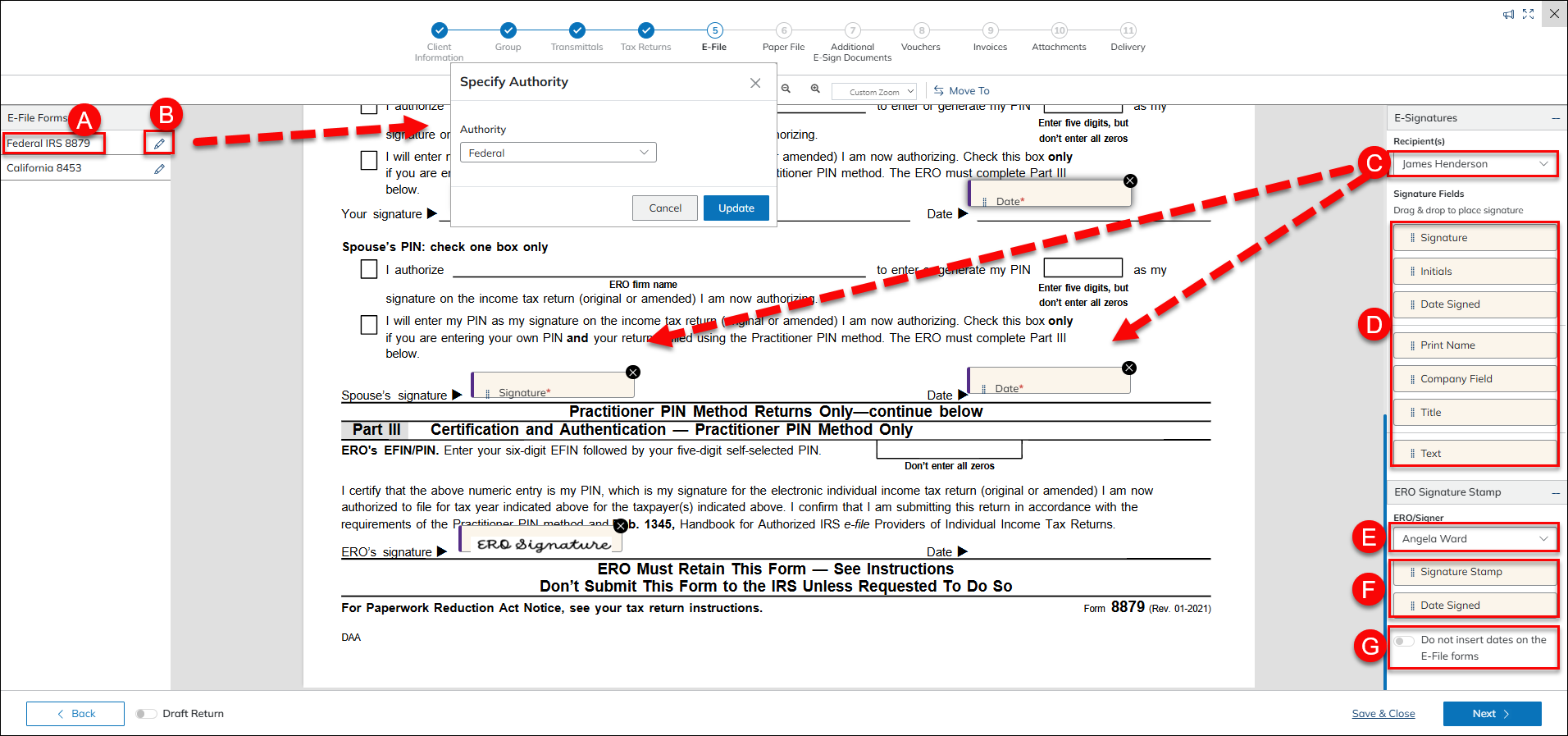Go to the Tax Returns step
The image size is (1568, 736).
click(x=646, y=31)
